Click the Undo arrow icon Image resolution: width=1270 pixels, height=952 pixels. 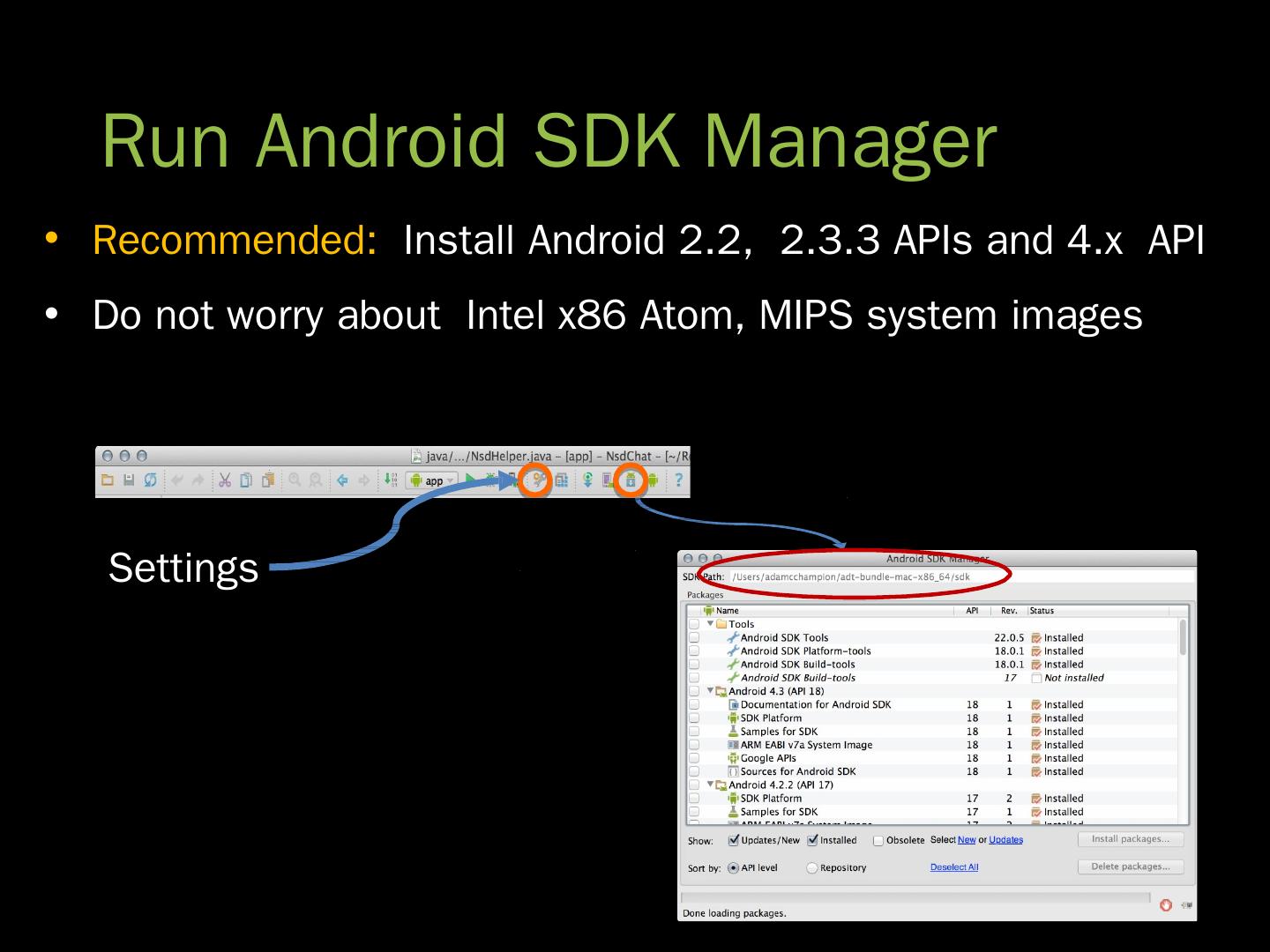tap(176, 480)
